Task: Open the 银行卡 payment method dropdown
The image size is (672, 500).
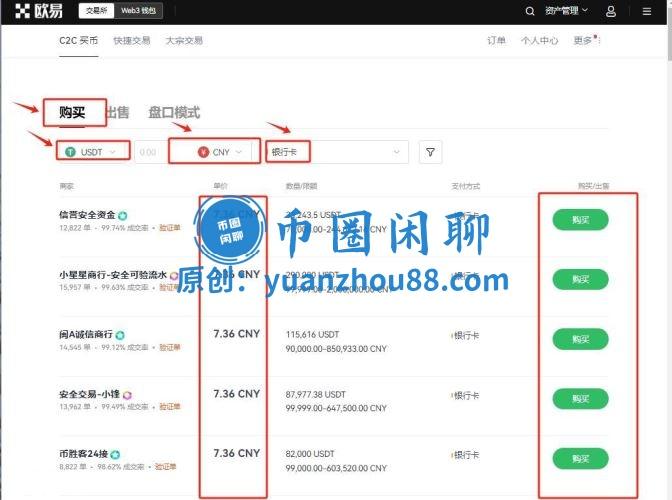Action: point(337,152)
